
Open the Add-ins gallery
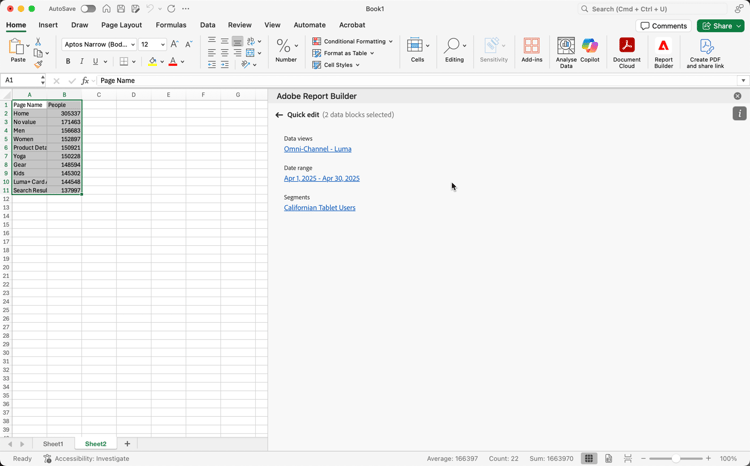(531, 50)
